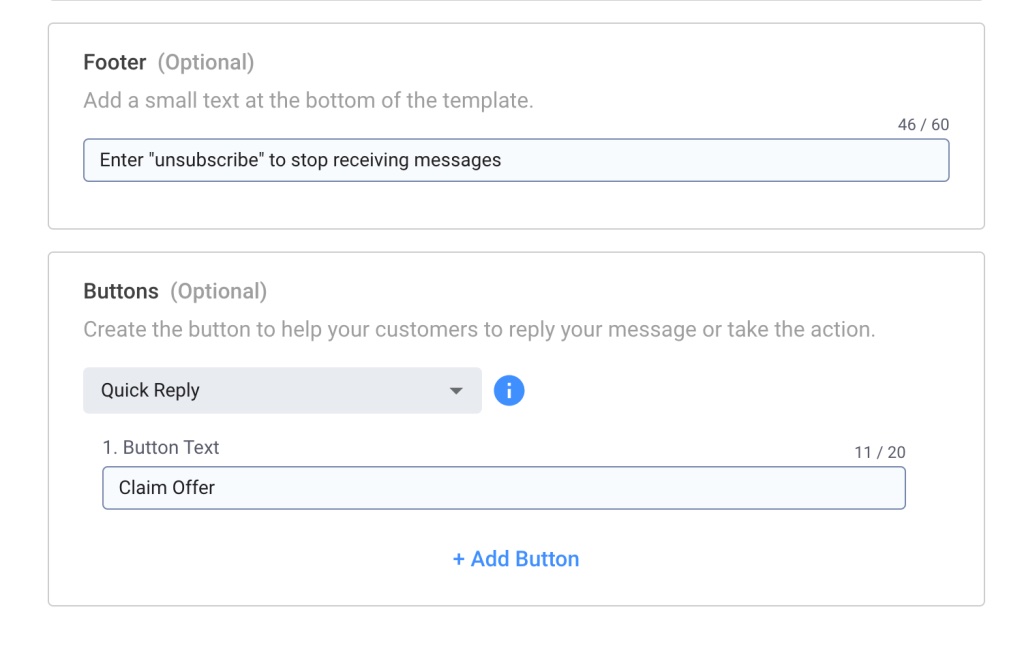Image resolution: width=1024 pixels, height=661 pixels.
Task: Select the "1. Button Text" label
Action: [161, 448]
